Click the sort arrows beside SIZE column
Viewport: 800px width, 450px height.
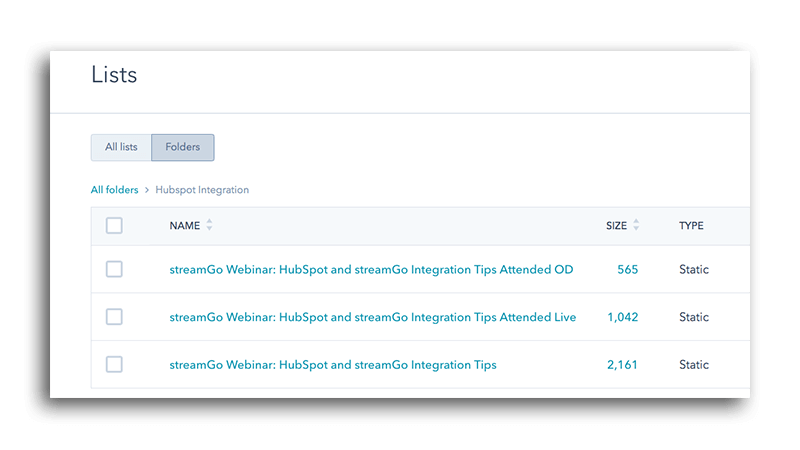point(636,226)
